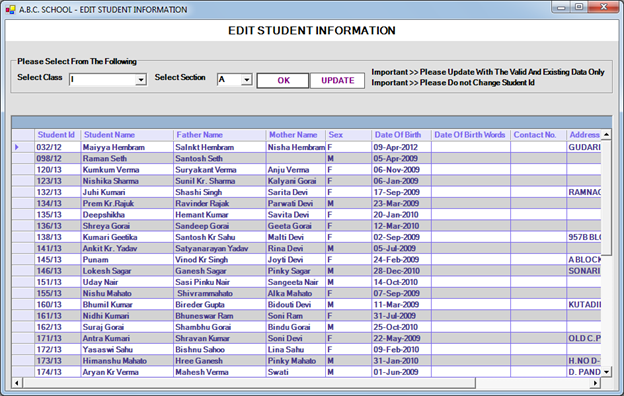This screenshot has height=396, width=624.
Task: Minimize the Edit Student Information window
Action: coord(562,7)
